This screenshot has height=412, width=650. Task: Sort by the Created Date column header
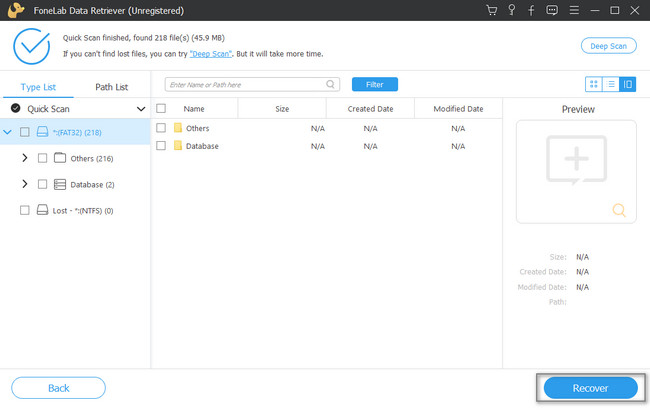pos(370,109)
